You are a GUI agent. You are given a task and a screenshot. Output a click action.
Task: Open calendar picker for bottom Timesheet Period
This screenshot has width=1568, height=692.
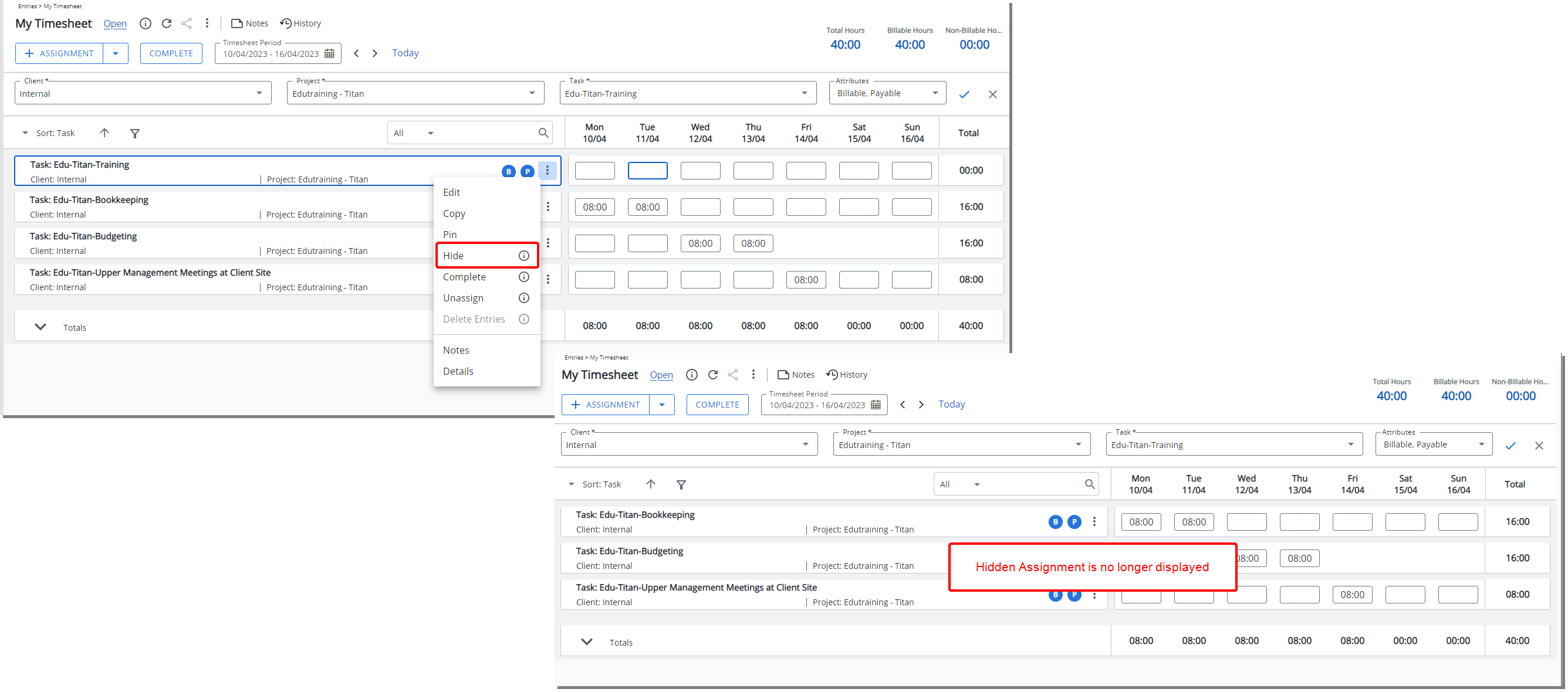[x=876, y=405]
